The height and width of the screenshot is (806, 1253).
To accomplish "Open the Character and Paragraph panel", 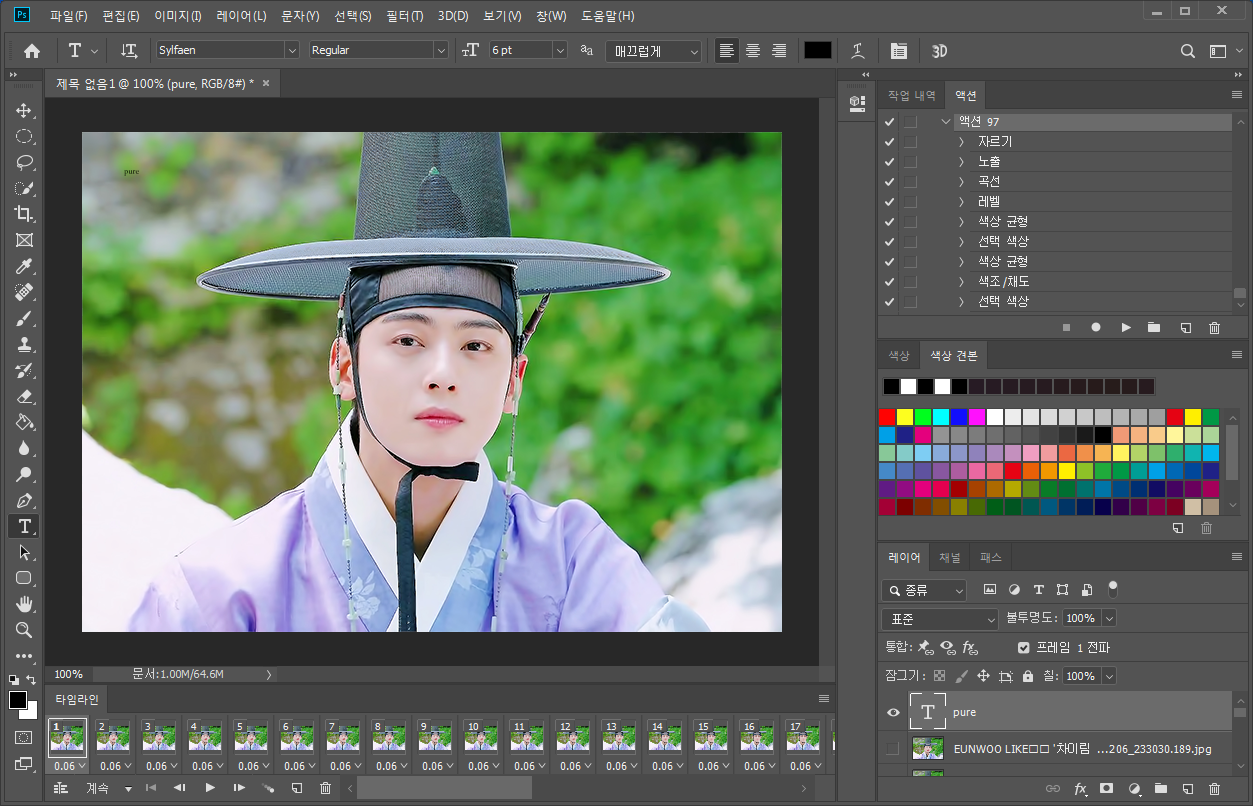I will click(x=899, y=50).
